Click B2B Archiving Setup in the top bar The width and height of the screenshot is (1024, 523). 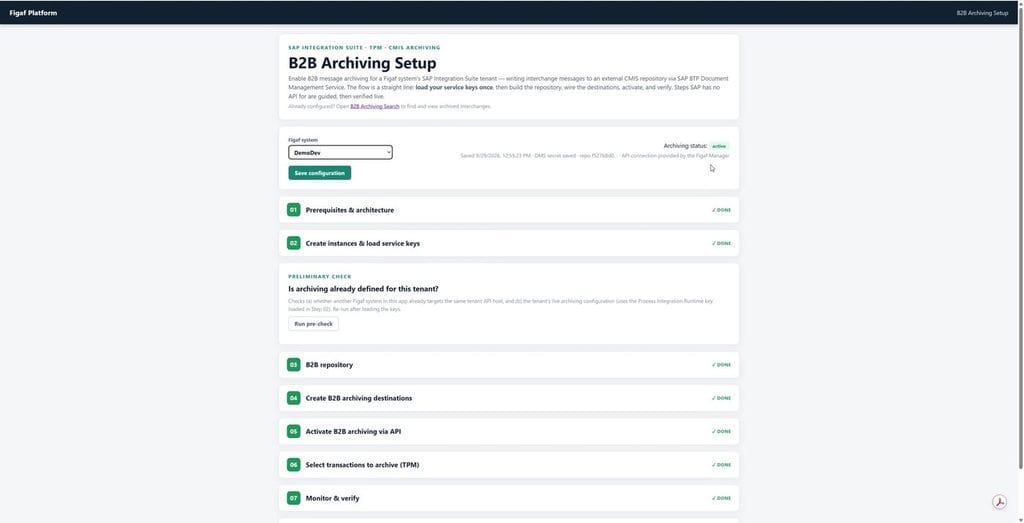(x=982, y=13)
